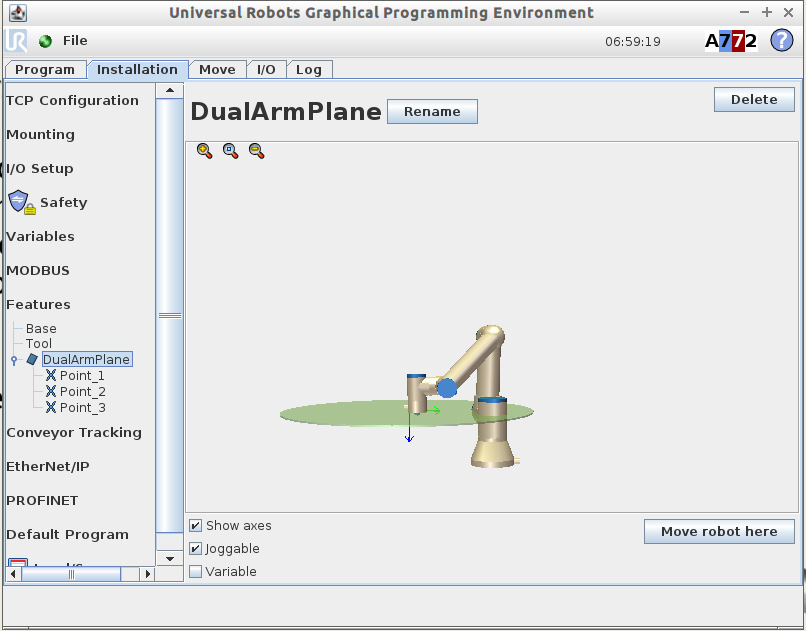Click the Safety shield lock icon
806x631 pixels.
pos(22,202)
